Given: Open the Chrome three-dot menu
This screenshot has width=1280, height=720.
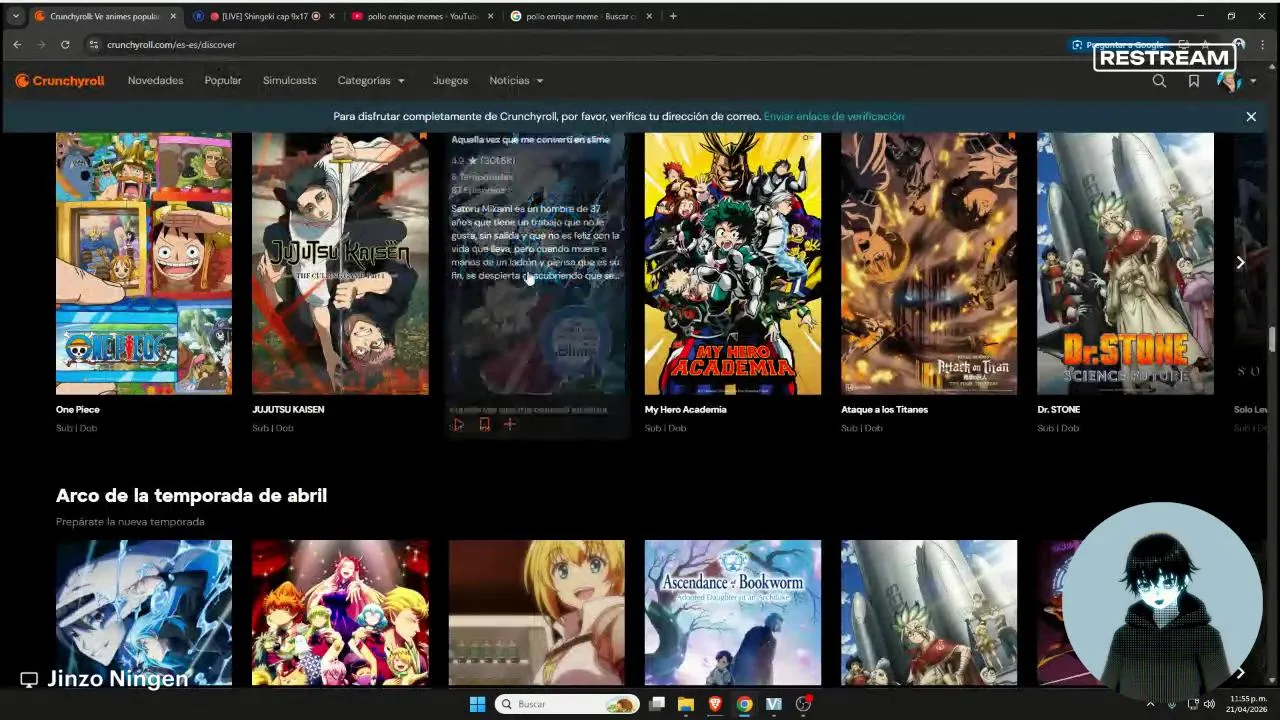Looking at the screenshot, I should pos(1263,45).
